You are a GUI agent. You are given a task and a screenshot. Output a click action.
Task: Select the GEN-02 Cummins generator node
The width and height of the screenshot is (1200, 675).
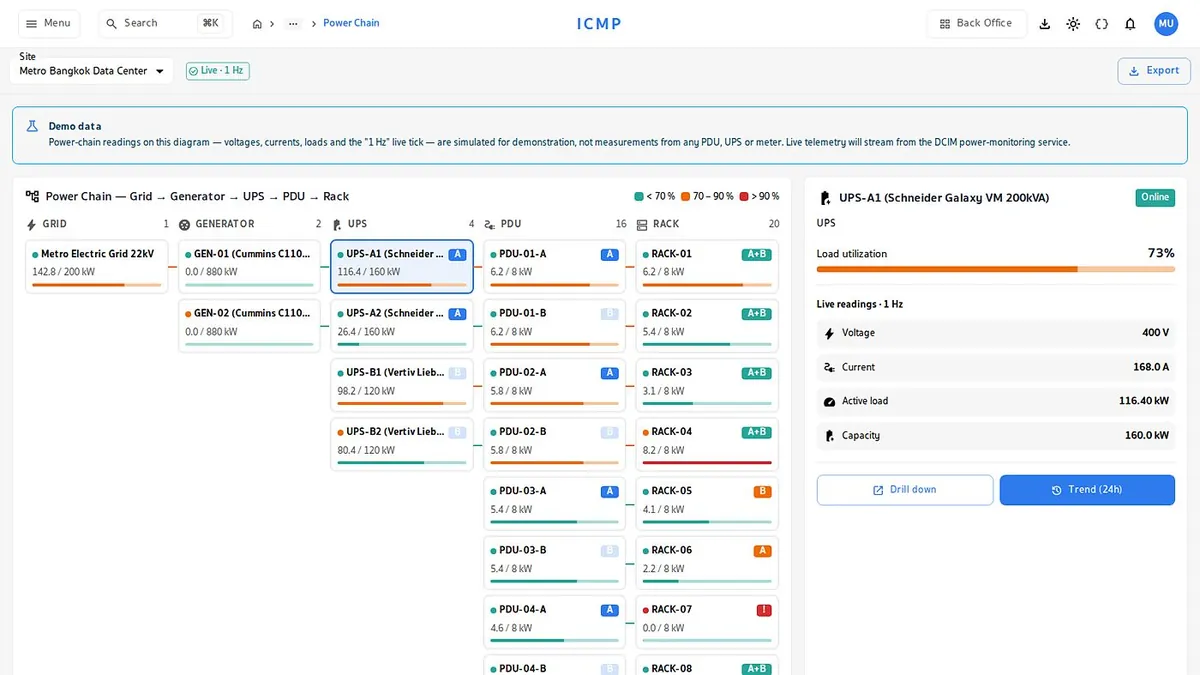(249, 326)
